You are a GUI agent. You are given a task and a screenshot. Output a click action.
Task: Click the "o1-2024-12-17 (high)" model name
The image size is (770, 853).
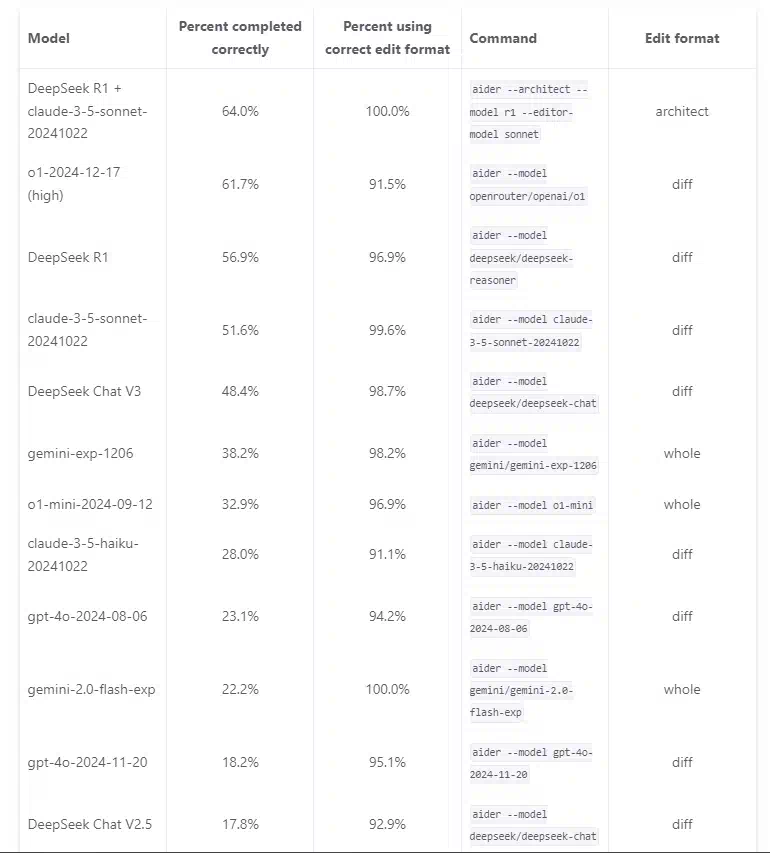point(60,184)
